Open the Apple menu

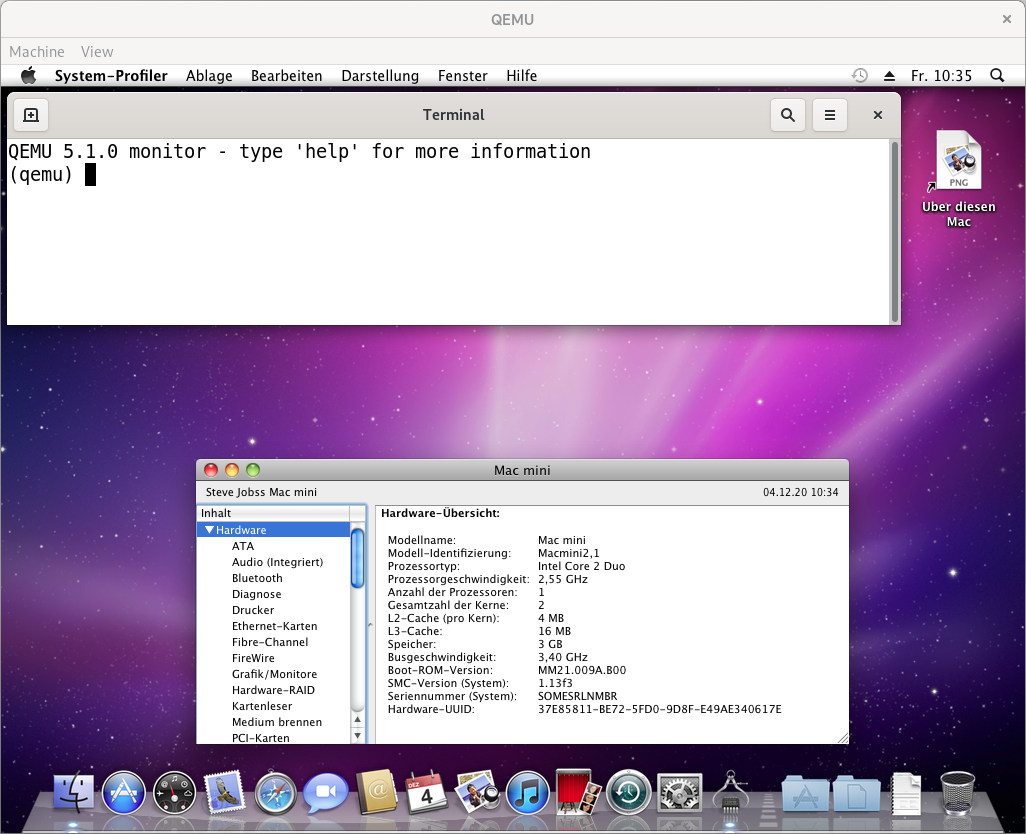[x=29, y=75]
